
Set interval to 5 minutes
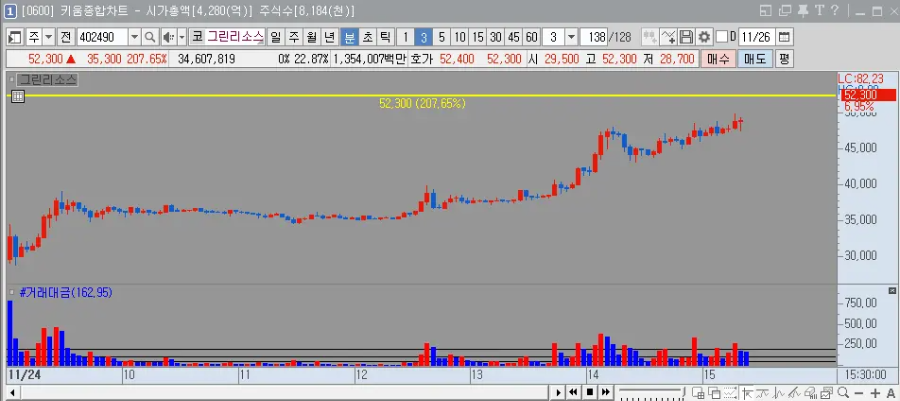[x=441, y=37]
